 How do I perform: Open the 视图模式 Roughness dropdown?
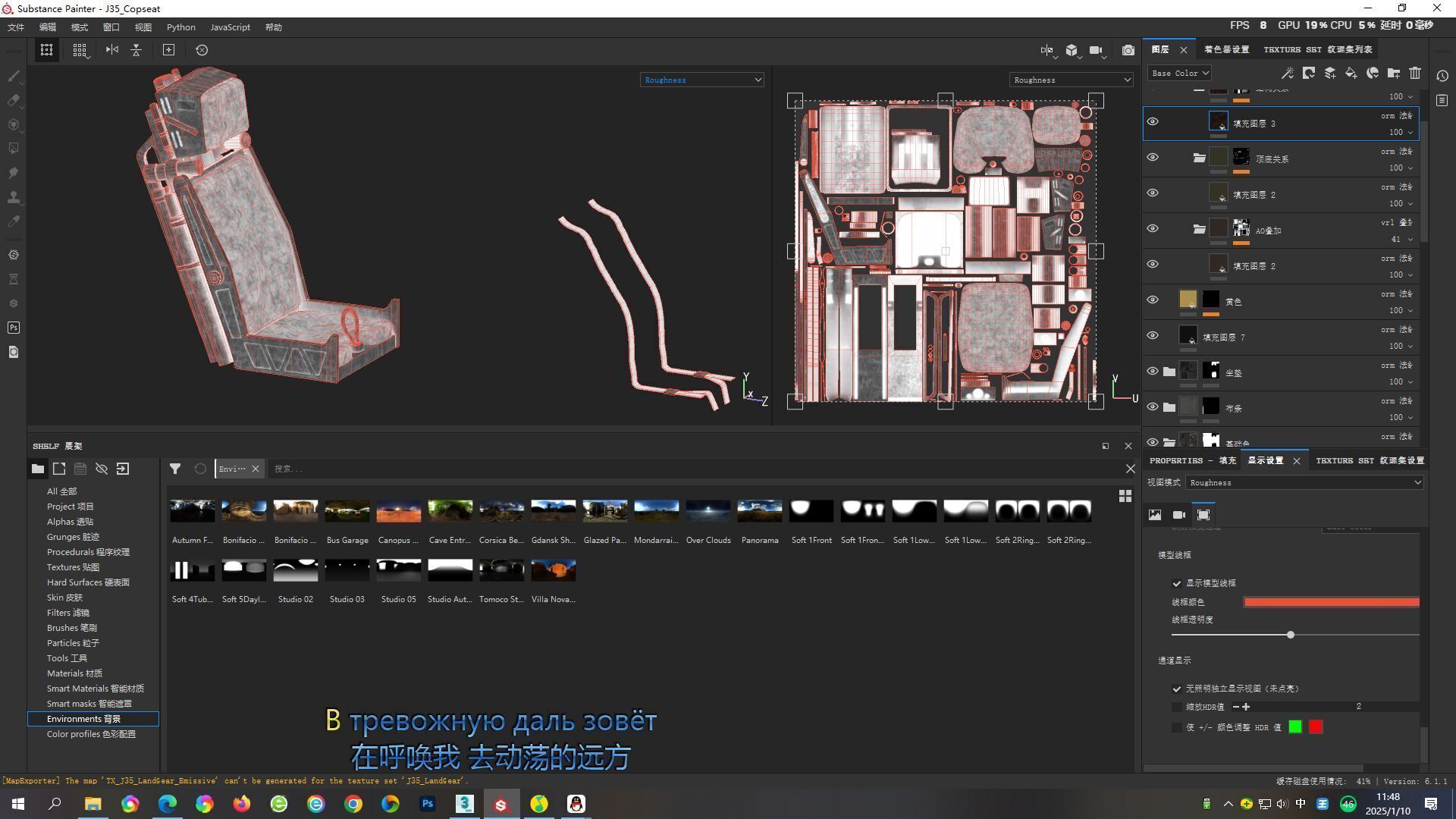[x=1304, y=483]
